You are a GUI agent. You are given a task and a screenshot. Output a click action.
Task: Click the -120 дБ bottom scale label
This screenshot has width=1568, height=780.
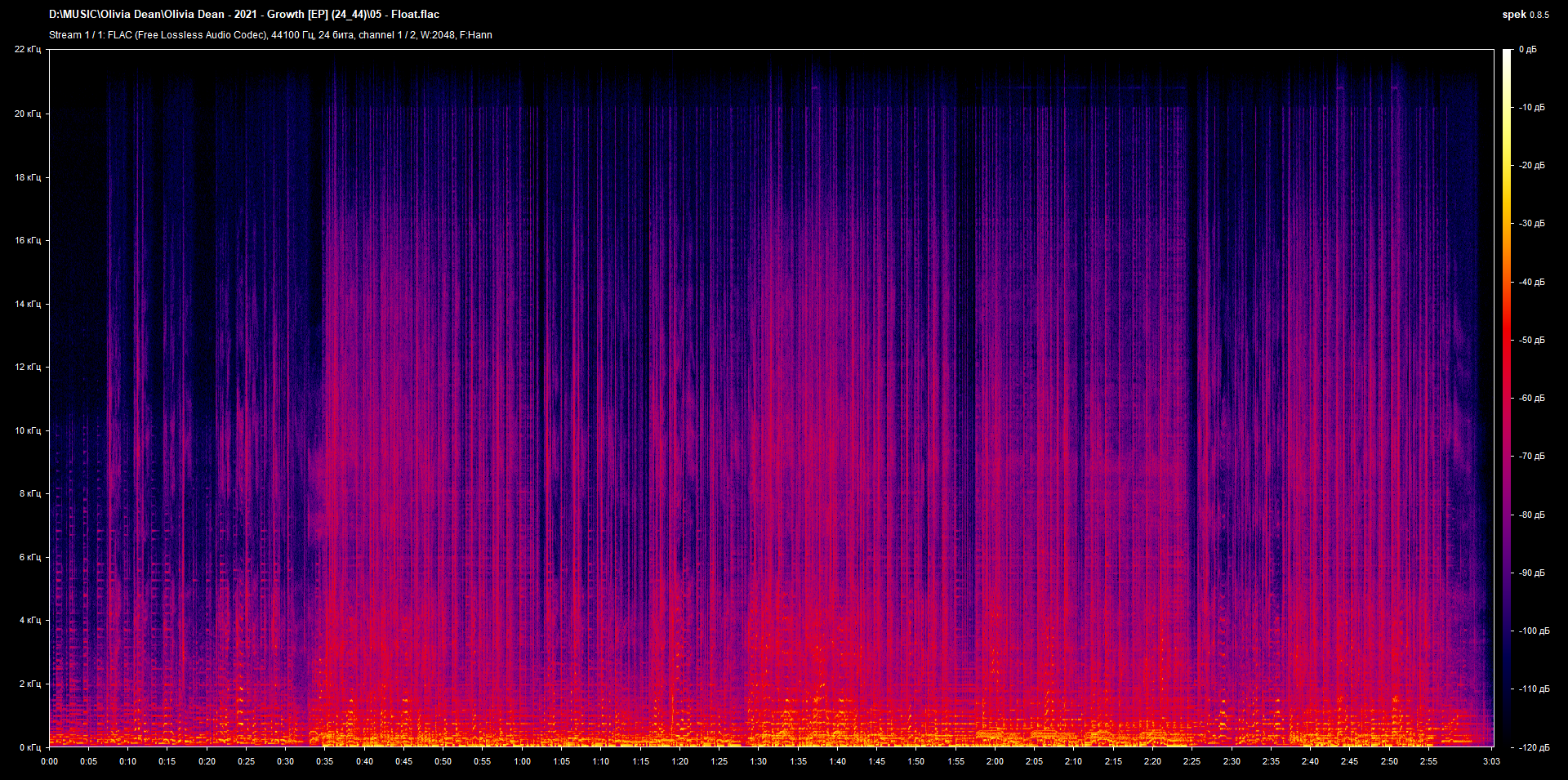coord(1534,747)
